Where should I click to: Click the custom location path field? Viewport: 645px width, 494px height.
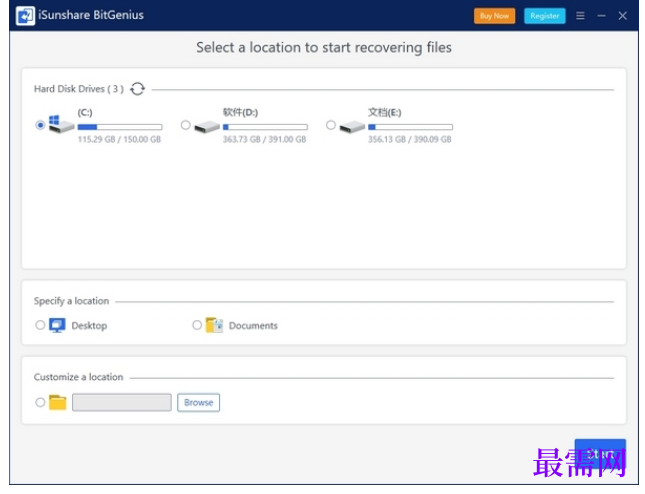tap(122, 402)
